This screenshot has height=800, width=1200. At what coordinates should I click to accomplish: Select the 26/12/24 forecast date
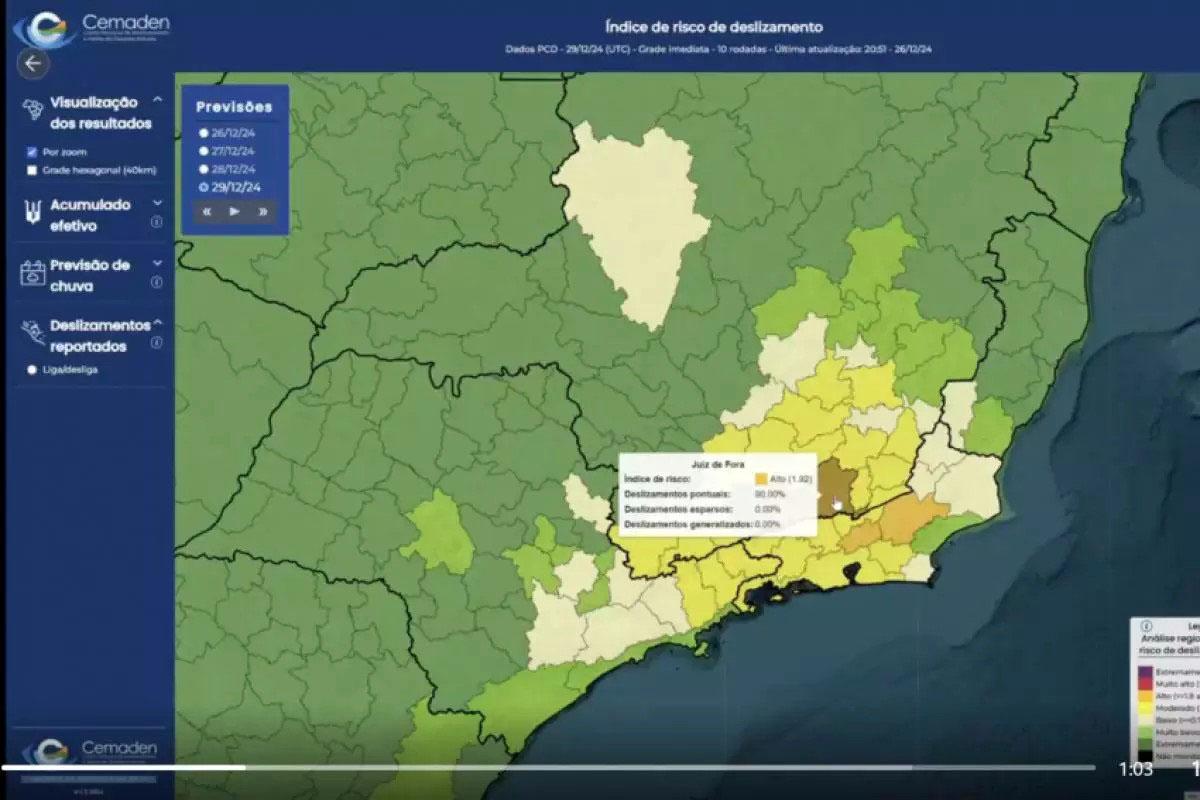tap(203, 132)
